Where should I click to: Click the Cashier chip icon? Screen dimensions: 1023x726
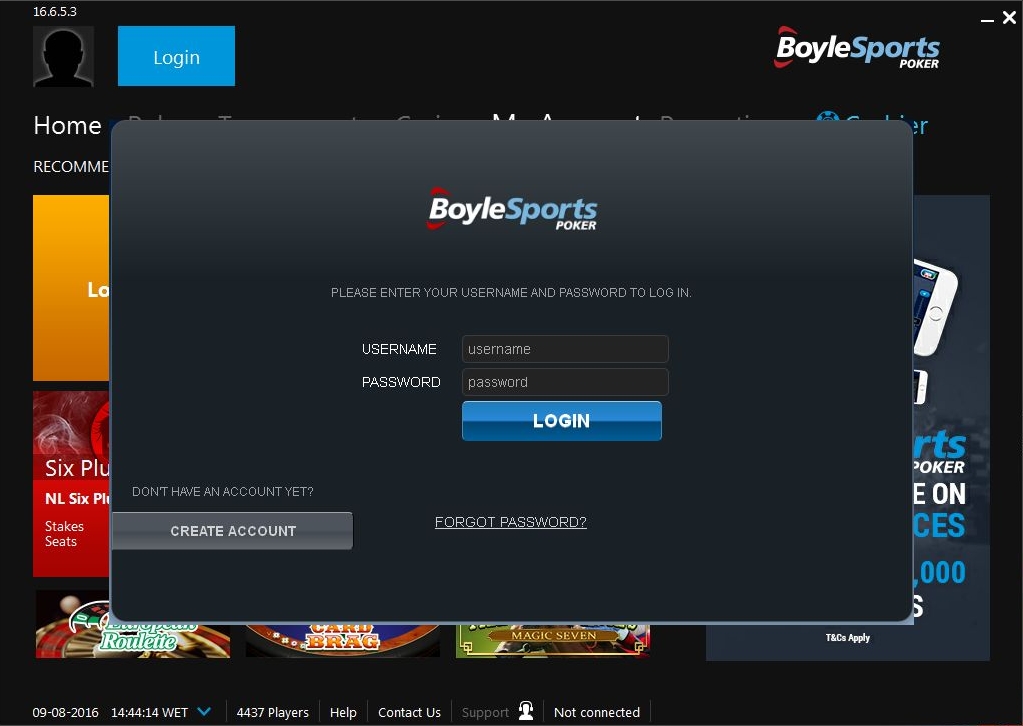pyautogui.click(x=827, y=117)
